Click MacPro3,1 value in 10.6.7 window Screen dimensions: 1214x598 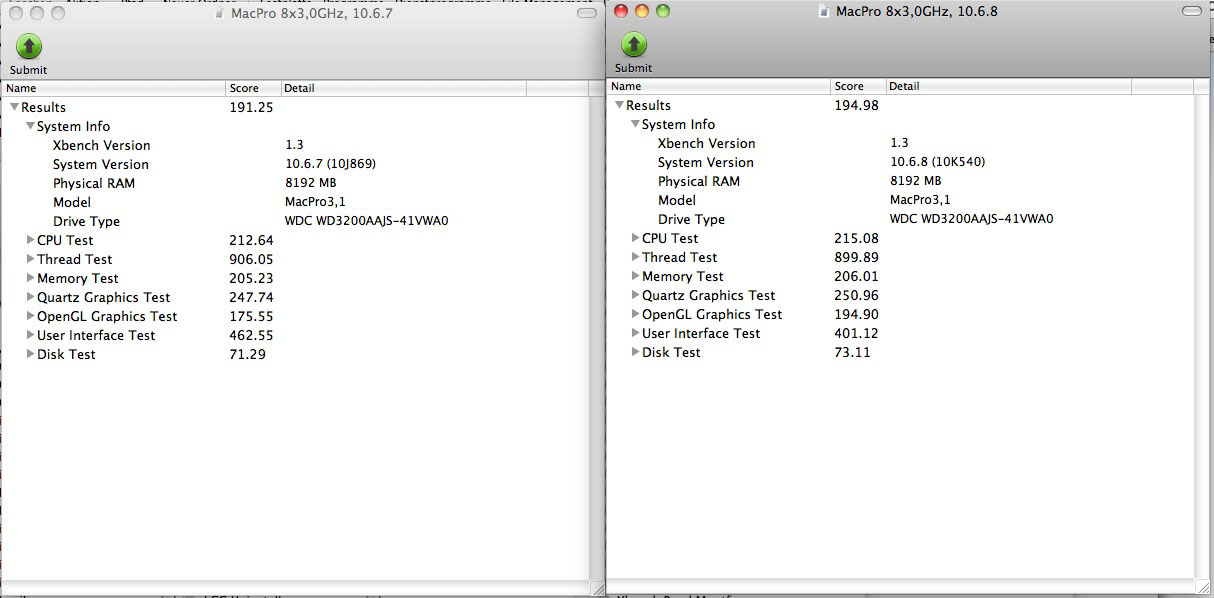(x=313, y=202)
